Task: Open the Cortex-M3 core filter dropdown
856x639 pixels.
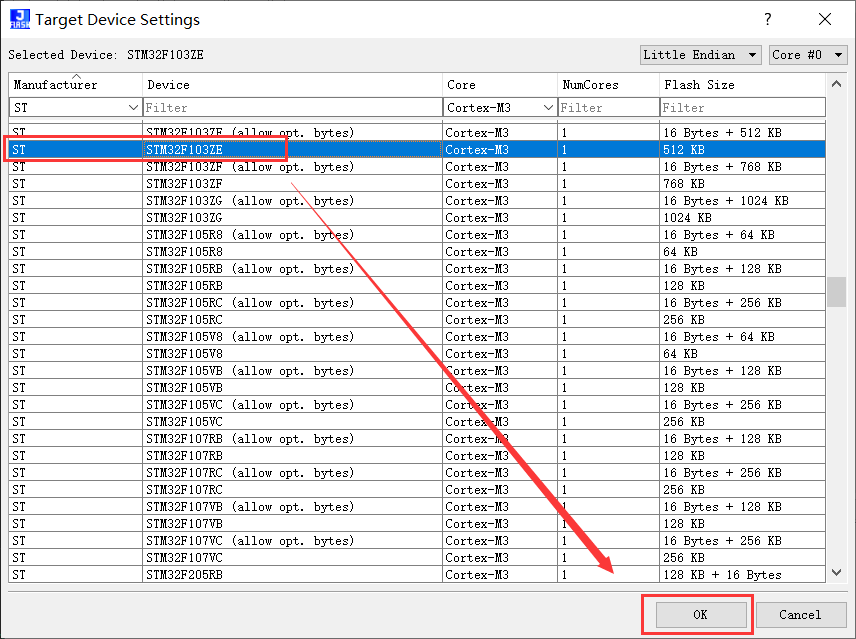Action: click(x=500, y=108)
